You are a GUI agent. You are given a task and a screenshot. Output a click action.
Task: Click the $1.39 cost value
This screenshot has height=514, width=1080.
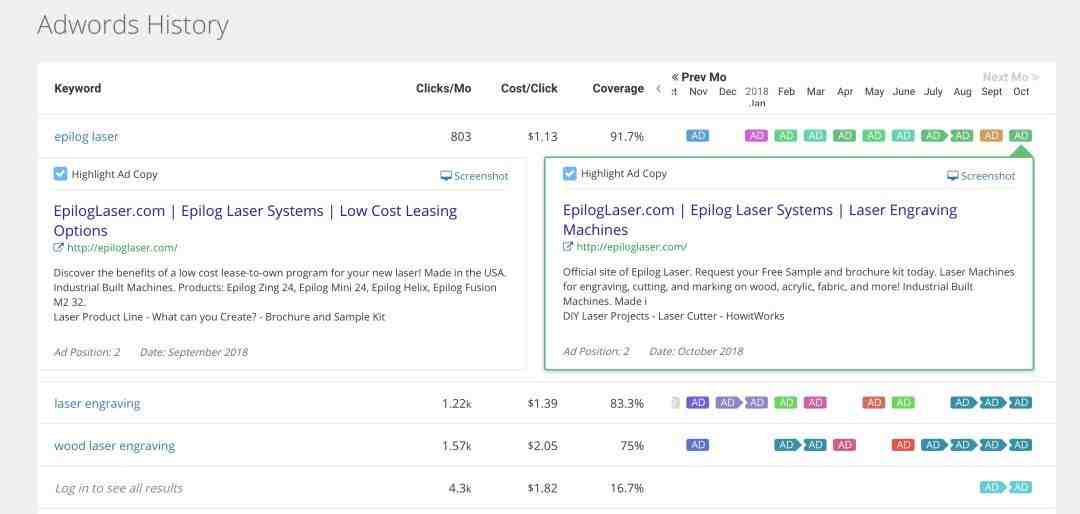543,404
